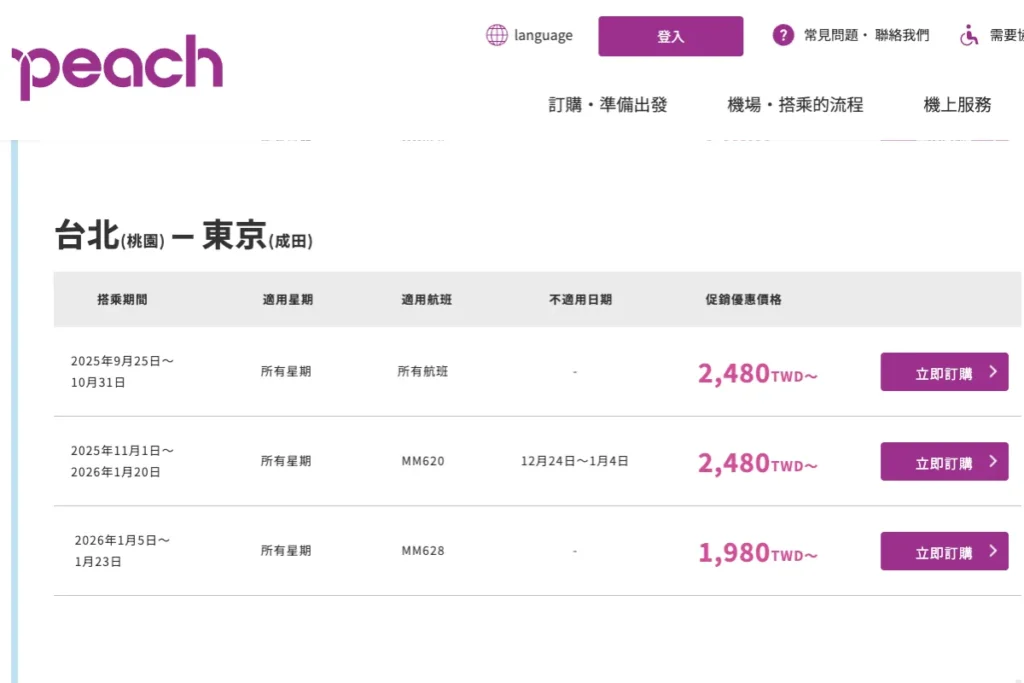Click the 2,480TWD price for MM620

pyautogui.click(x=758, y=463)
